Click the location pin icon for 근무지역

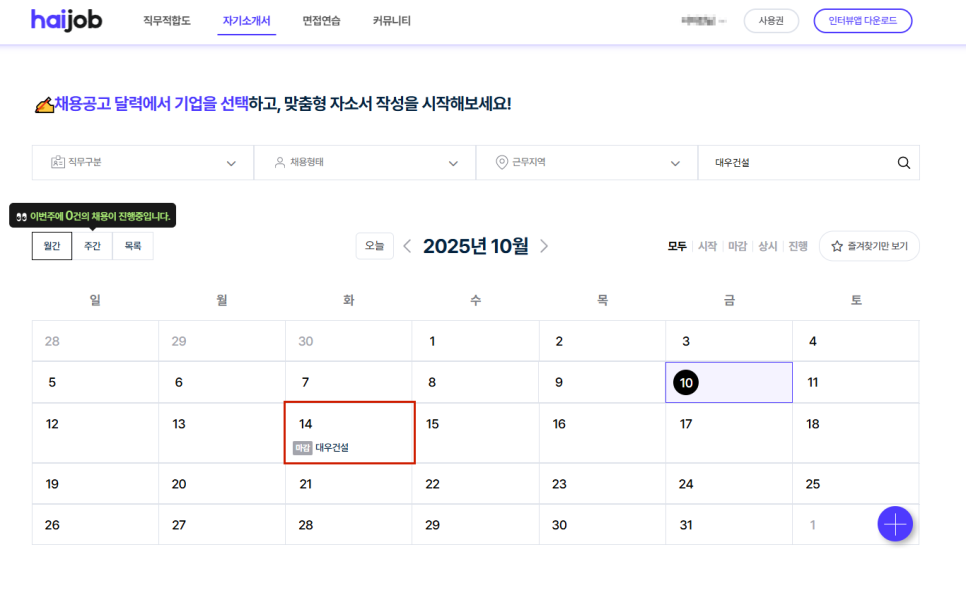pyautogui.click(x=501, y=163)
